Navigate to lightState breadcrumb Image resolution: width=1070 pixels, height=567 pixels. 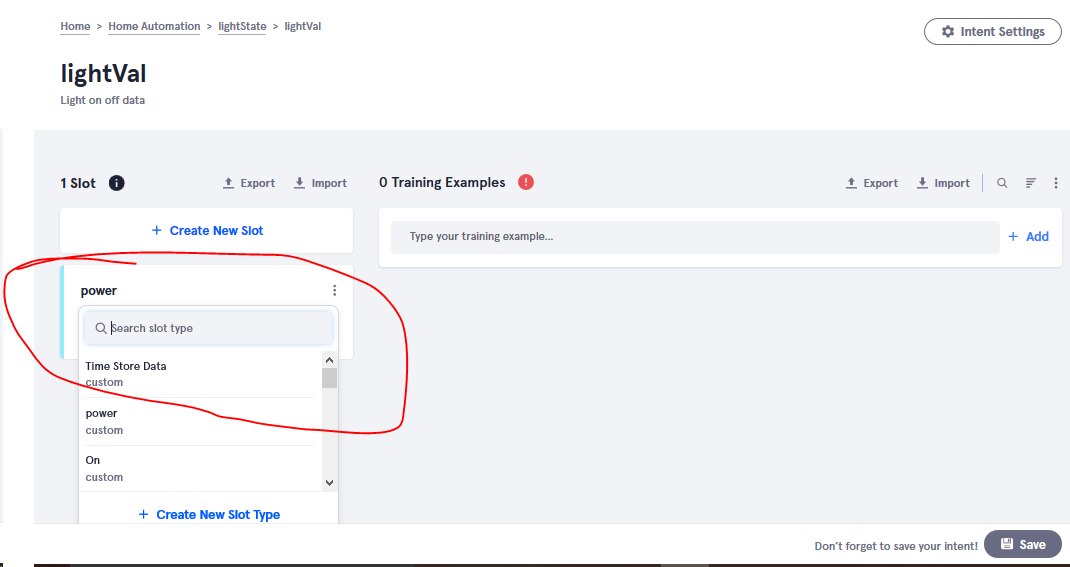pyautogui.click(x=242, y=27)
